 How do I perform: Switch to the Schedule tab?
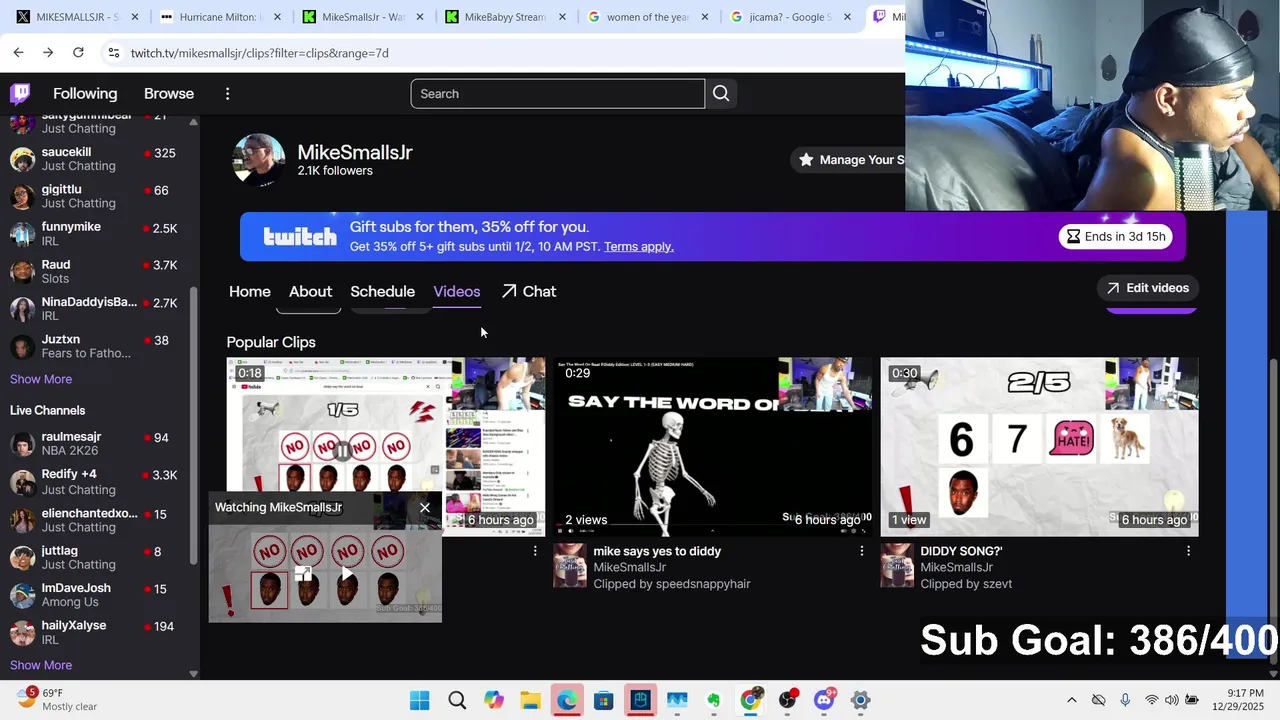coord(382,292)
